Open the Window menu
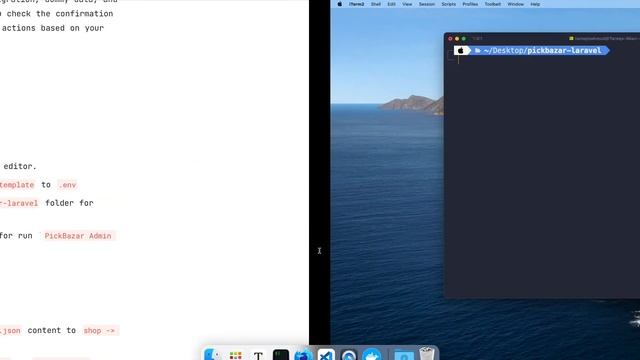Viewport: 640px width, 360px height. pos(516,4)
